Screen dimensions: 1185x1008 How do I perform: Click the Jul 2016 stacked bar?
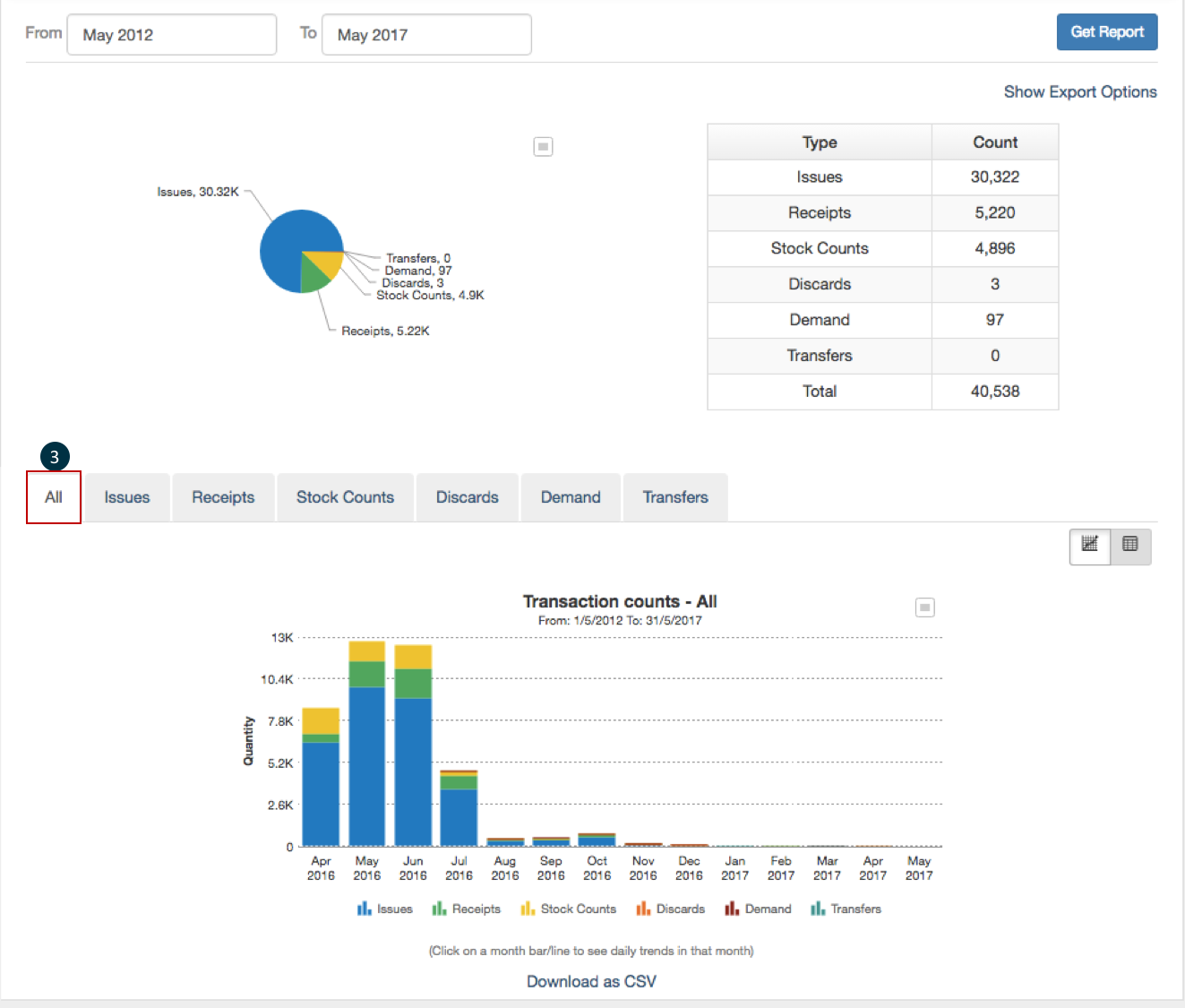[459, 808]
